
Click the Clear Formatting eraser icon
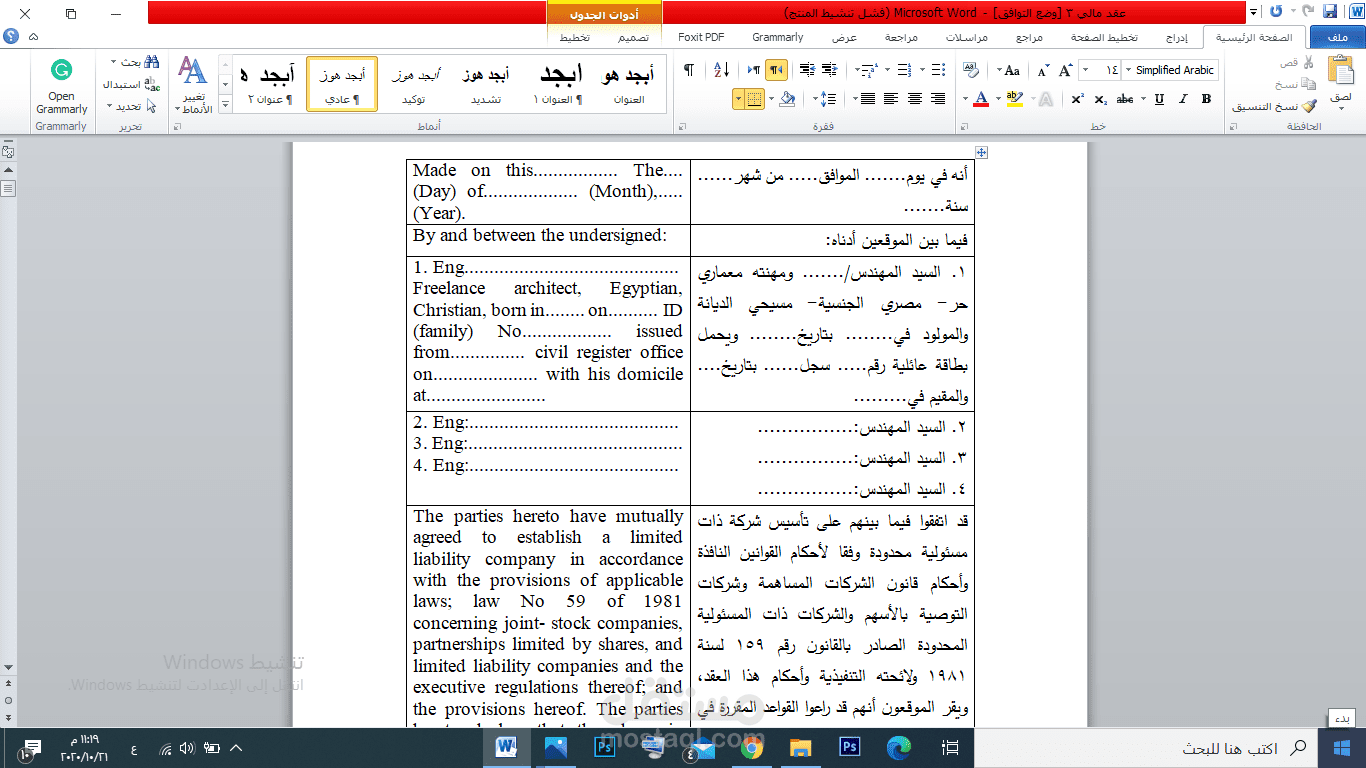pyautogui.click(x=972, y=70)
